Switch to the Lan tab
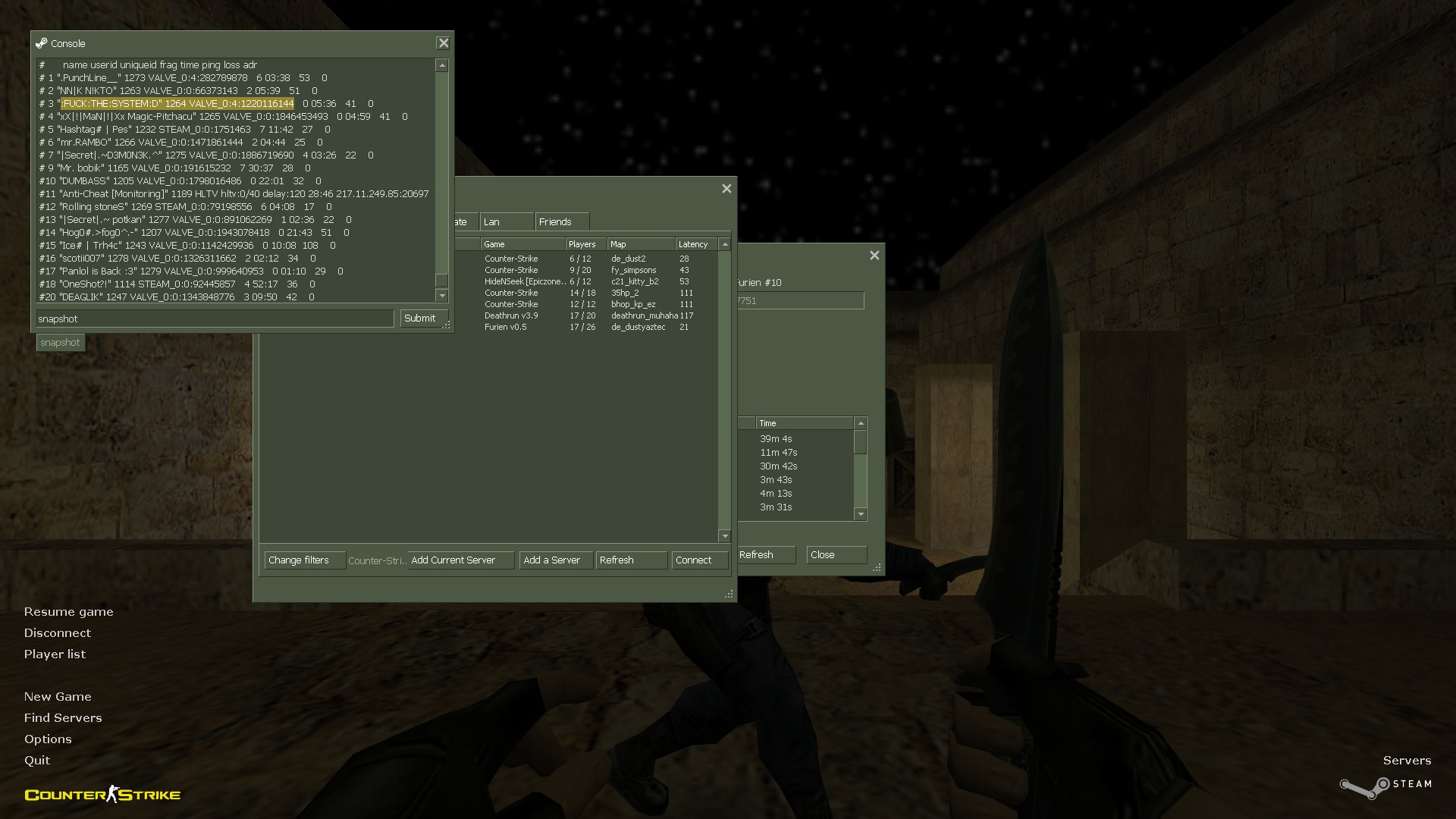 pos(506,222)
